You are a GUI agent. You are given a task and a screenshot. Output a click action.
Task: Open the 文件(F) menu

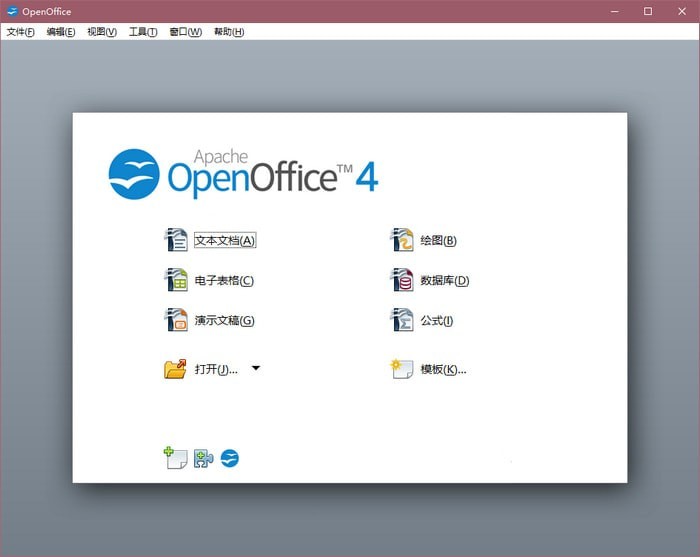tap(20, 32)
